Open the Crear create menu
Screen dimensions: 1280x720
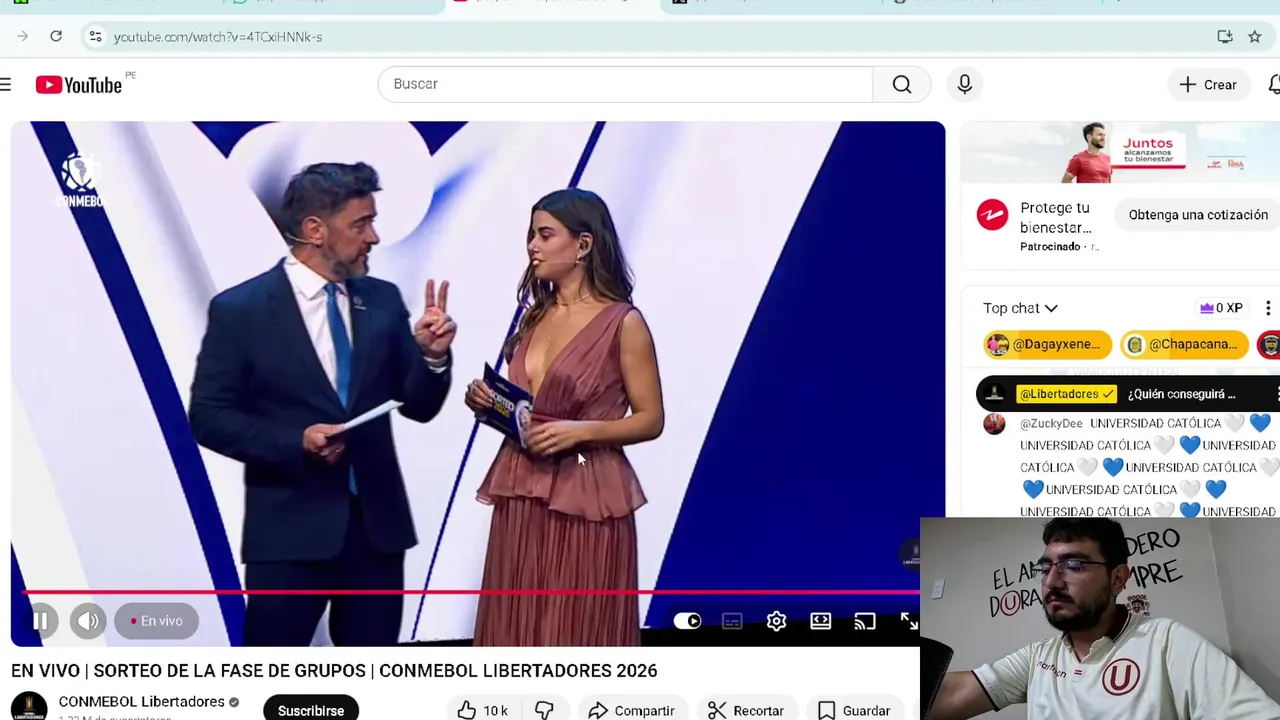1208,85
